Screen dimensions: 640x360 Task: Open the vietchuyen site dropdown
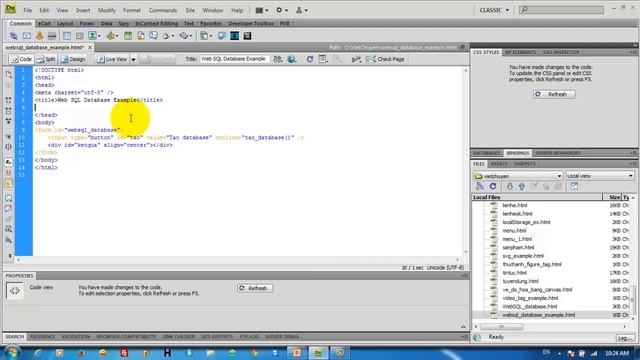point(518,176)
